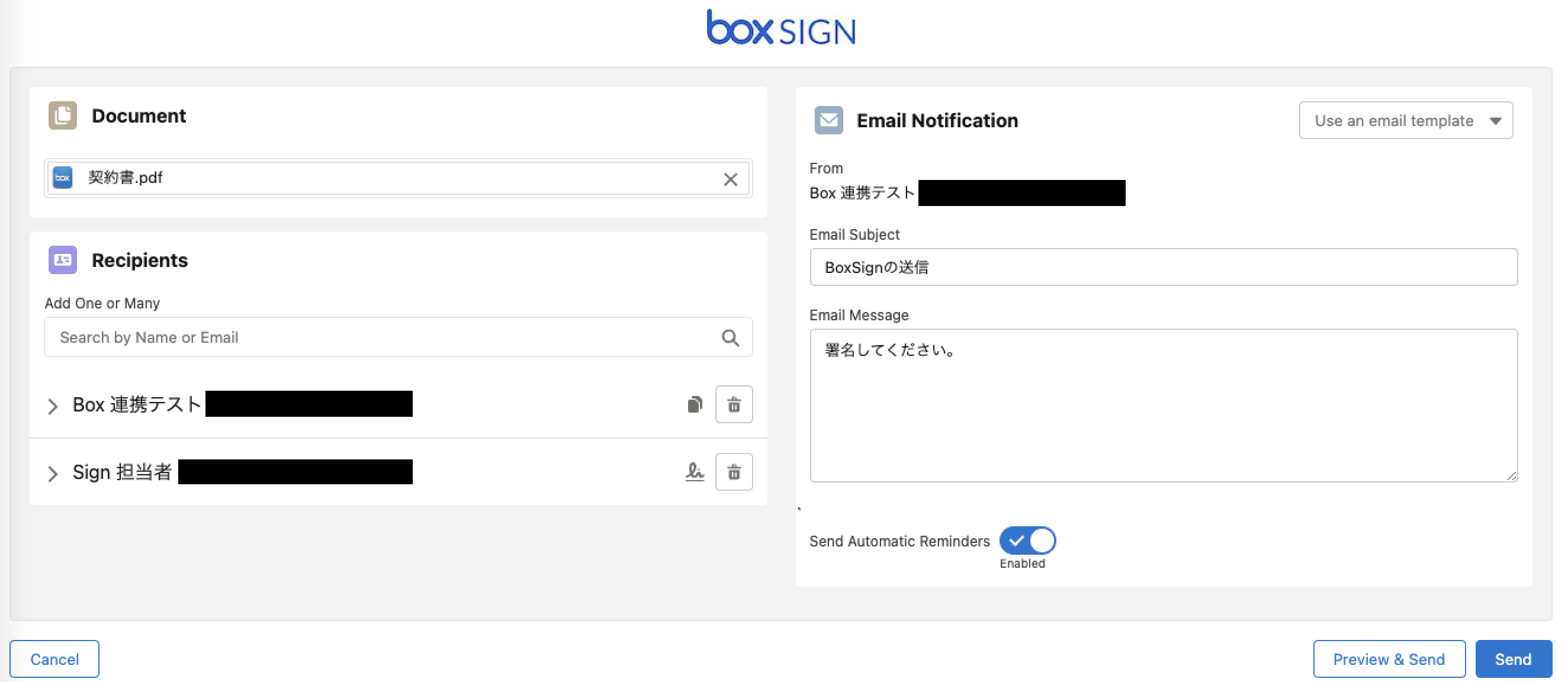The height and width of the screenshot is (682, 1568).
Task: Click the search magnifier icon in Recipients
Action: point(730,337)
